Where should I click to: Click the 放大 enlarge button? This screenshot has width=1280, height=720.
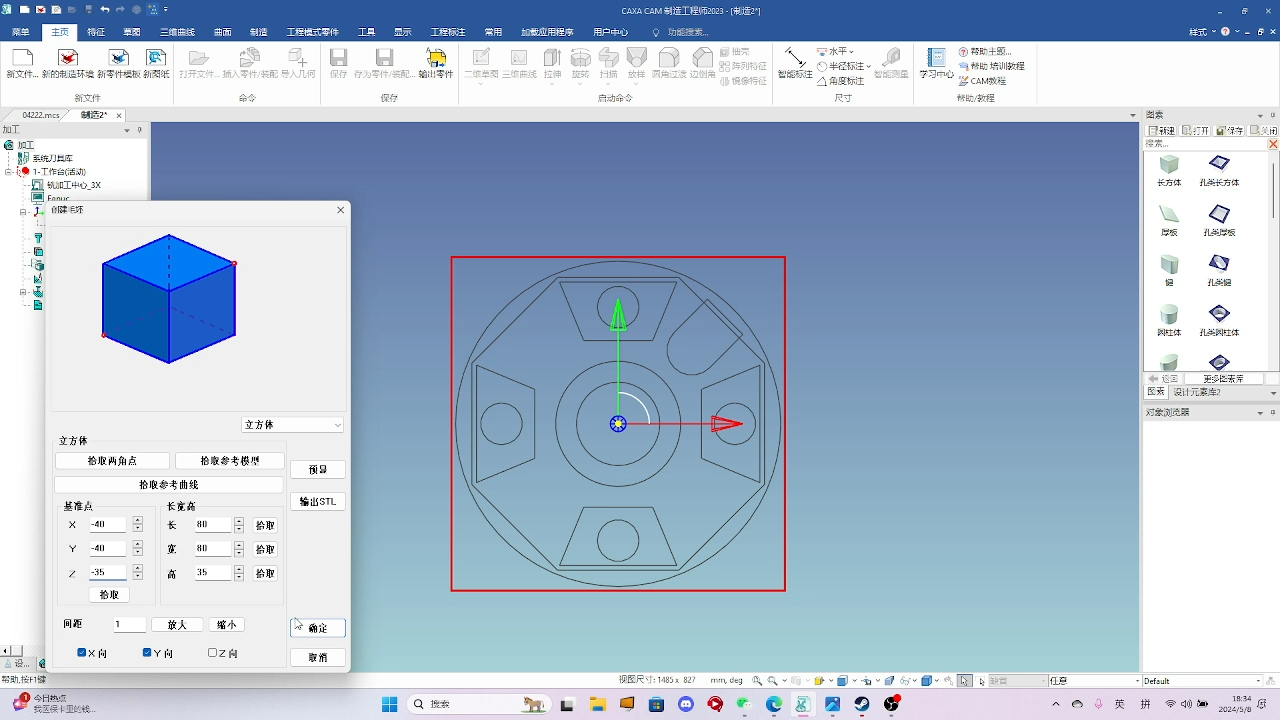click(x=177, y=624)
